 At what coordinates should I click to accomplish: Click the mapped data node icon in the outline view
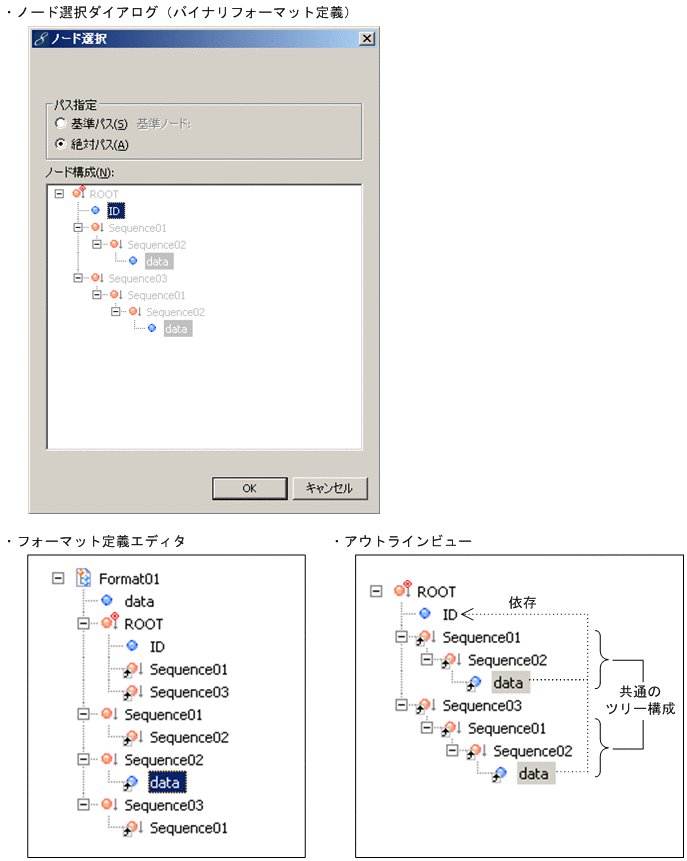[476, 680]
